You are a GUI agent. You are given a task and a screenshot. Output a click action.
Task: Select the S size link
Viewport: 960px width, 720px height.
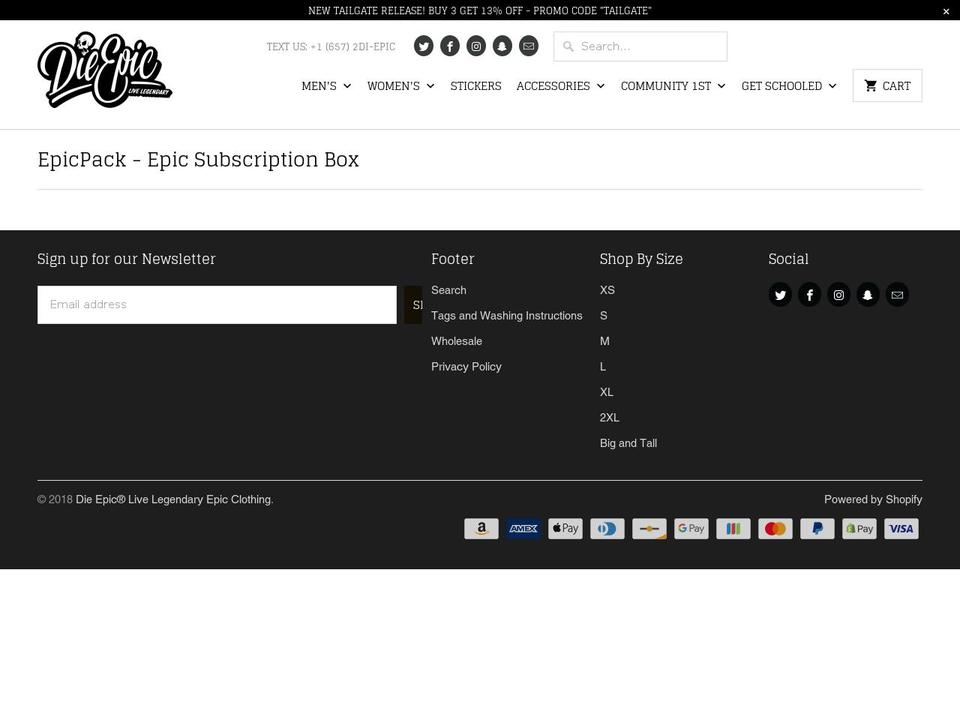tap(603, 316)
